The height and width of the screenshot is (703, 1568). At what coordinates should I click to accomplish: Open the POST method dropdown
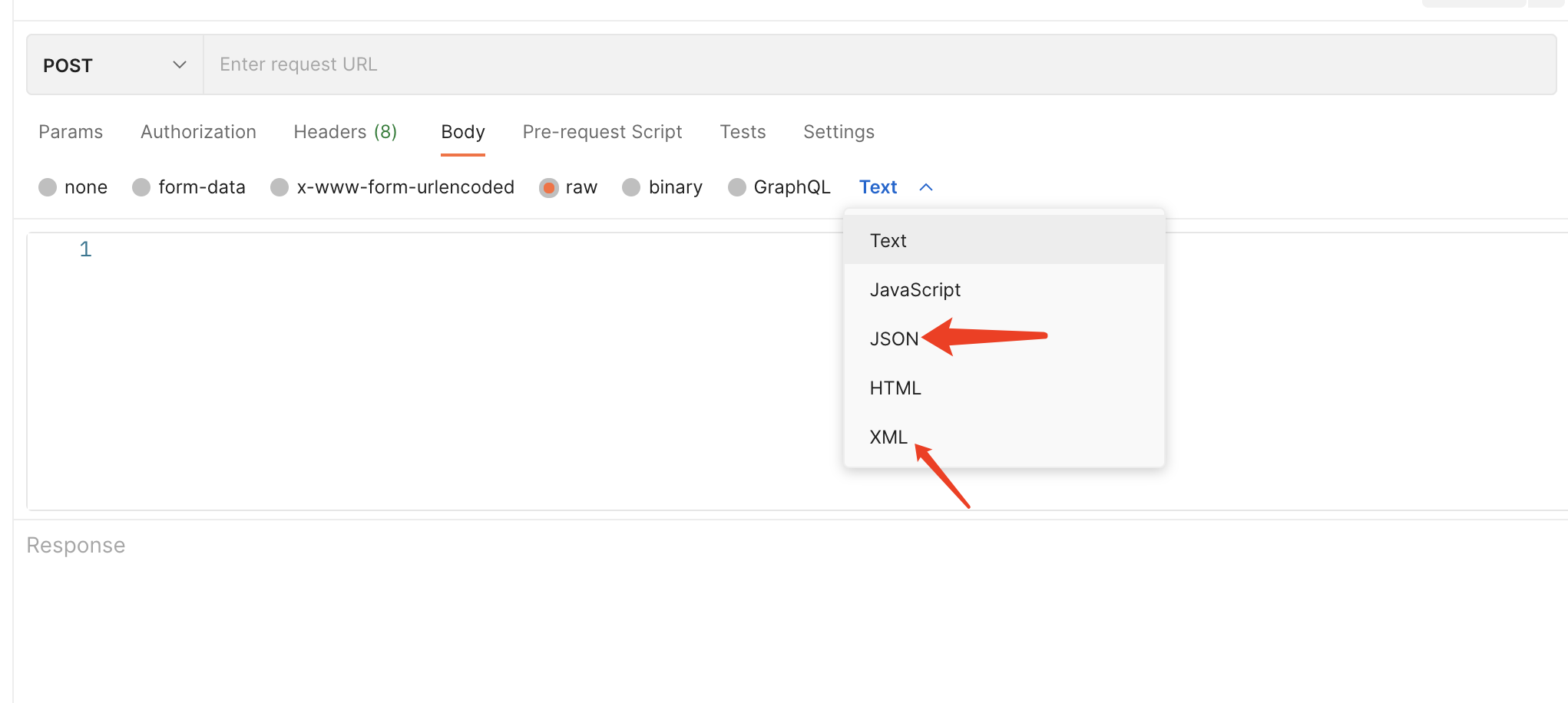tap(114, 65)
